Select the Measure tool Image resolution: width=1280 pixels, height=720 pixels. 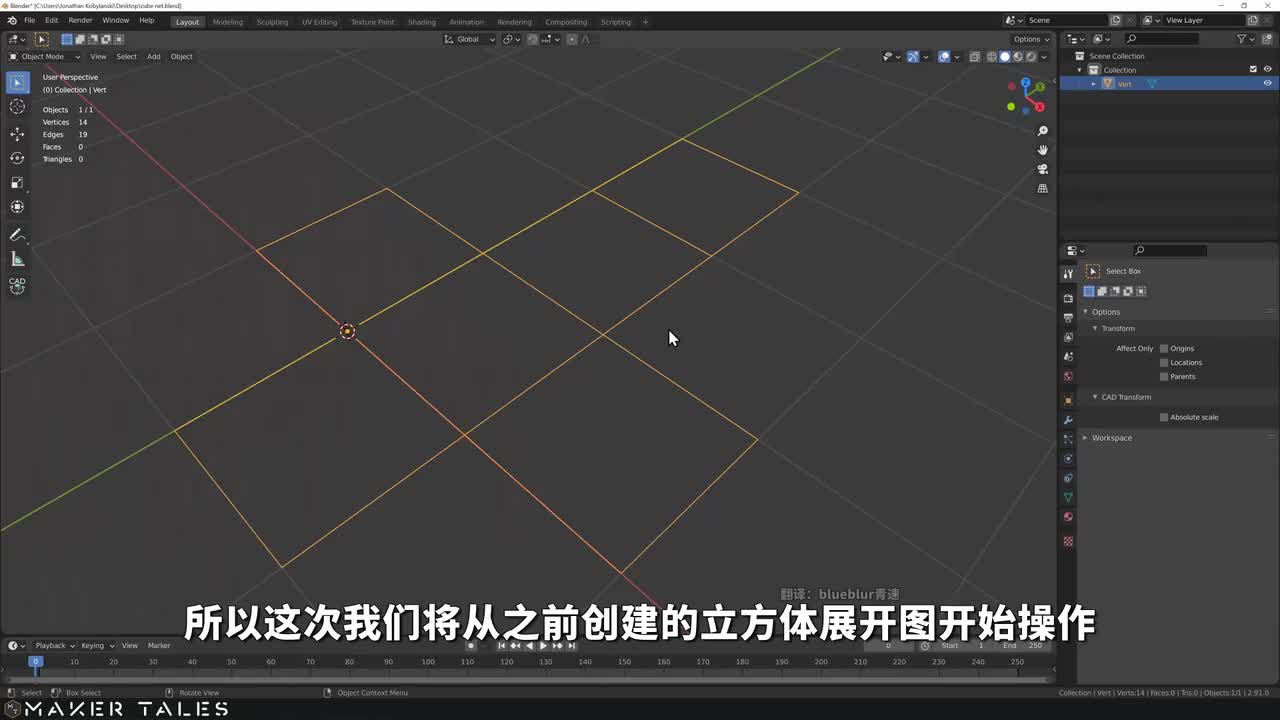[17, 259]
